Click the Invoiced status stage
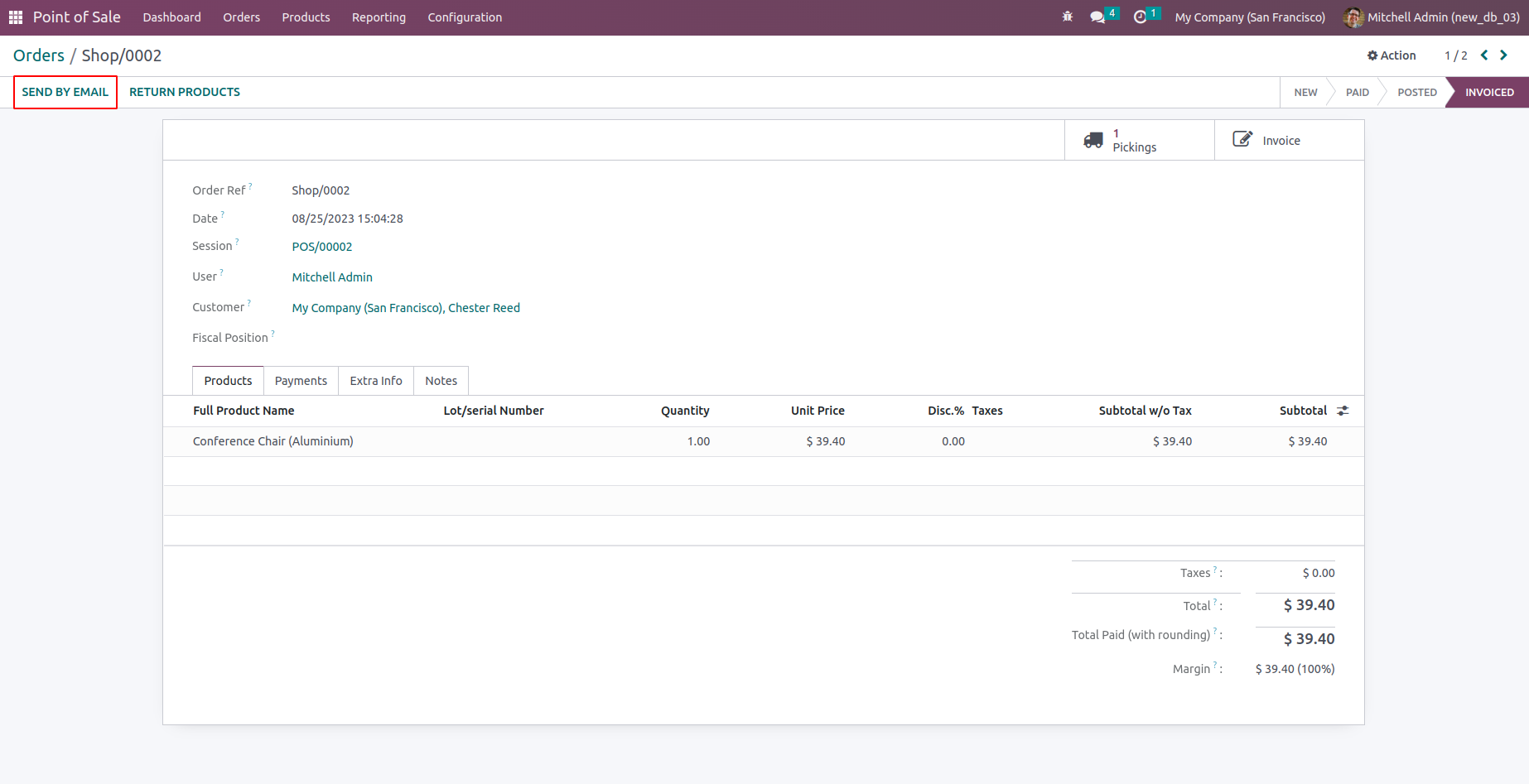This screenshot has height=784, width=1529. coord(1489,93)
